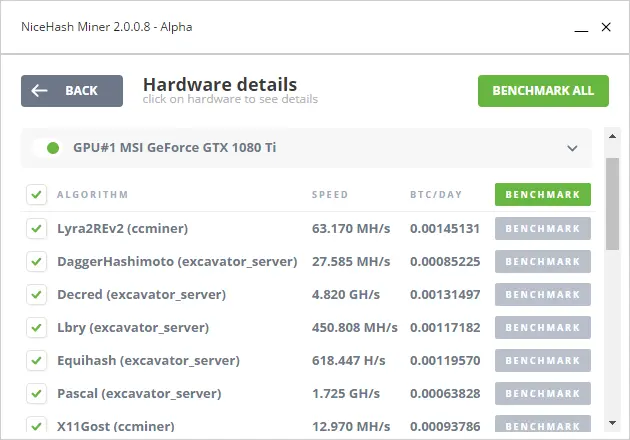Uncheck the Equihash algorithm checkbox
The height and width of the screenshot is (440, 630).
[x=37, y=360]
